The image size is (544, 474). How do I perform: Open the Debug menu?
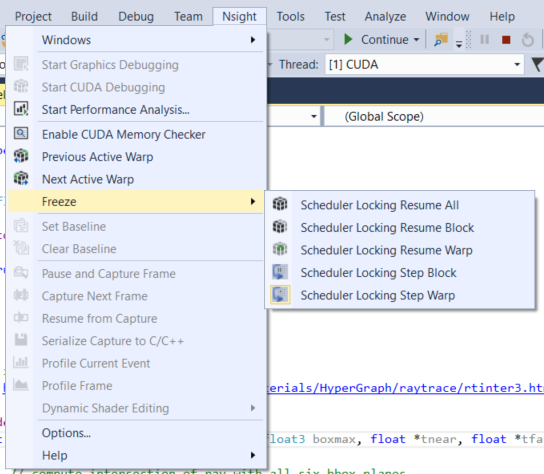click(136, 16)
